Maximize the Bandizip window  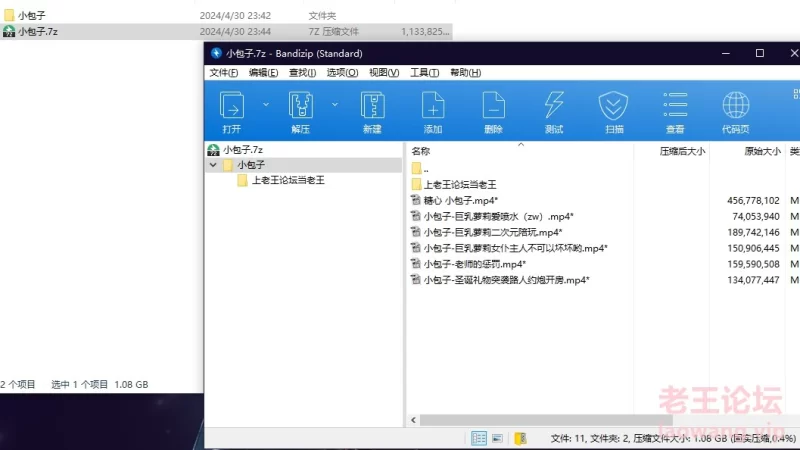click(x=760, y=53)
